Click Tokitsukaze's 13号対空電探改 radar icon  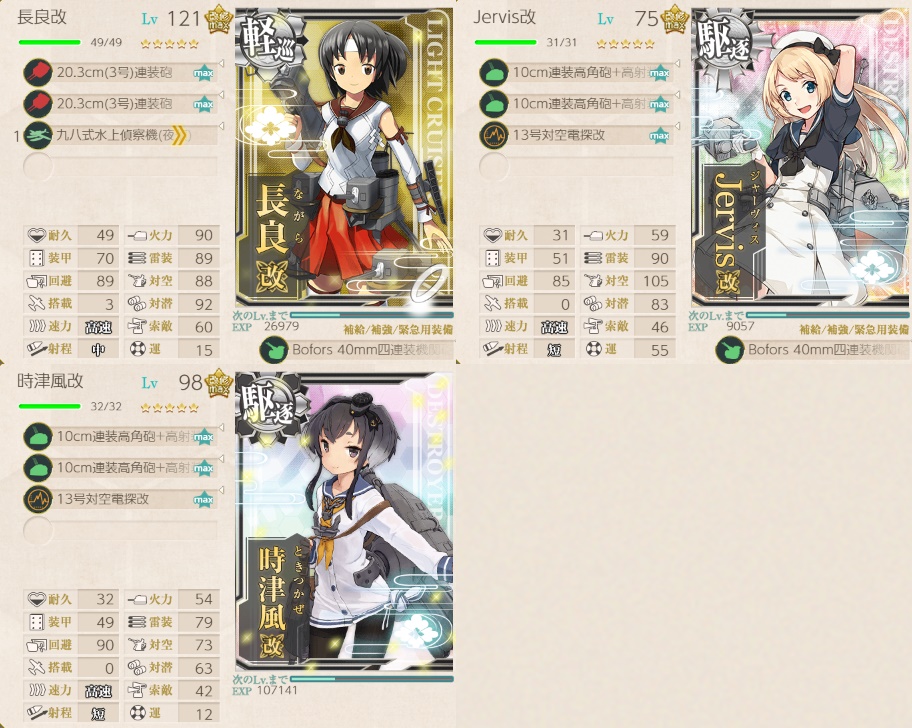38,499
